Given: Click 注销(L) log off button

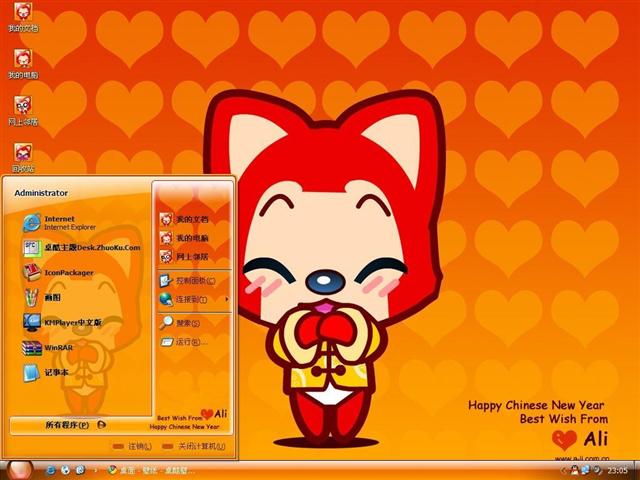Looking at the screenshot, I should [132, 447].
